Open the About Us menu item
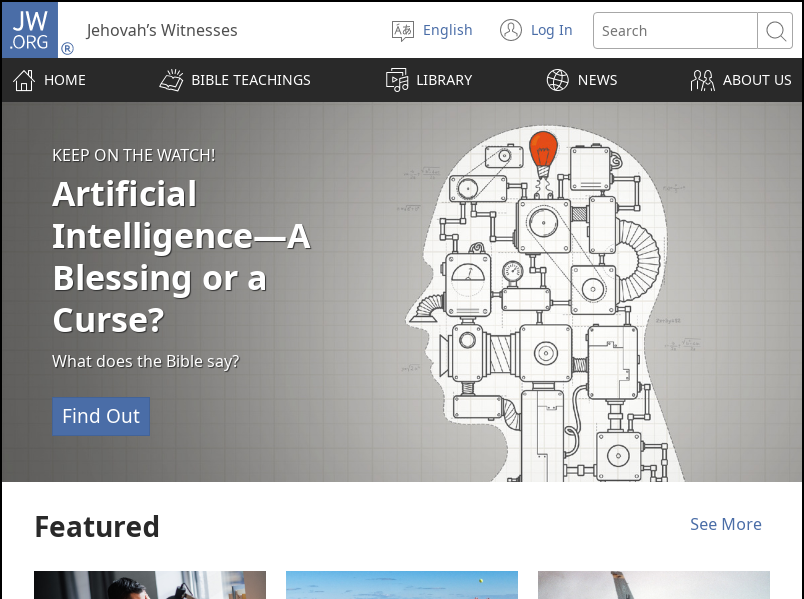The height and width of the screenshot is (599, 804). (756, 80)
